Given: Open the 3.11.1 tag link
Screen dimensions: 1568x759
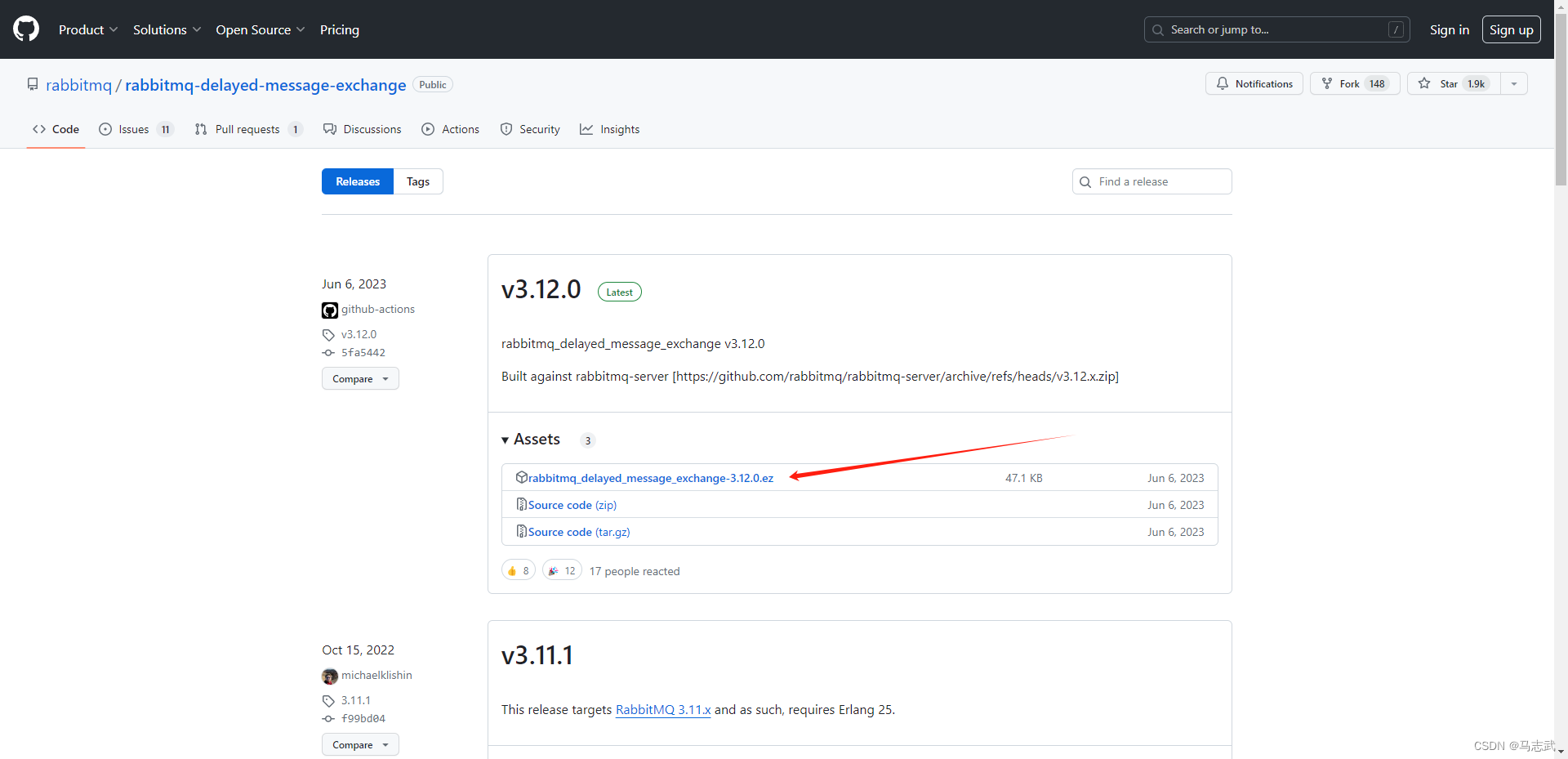Looking at the screenshot, I should 356,700.
